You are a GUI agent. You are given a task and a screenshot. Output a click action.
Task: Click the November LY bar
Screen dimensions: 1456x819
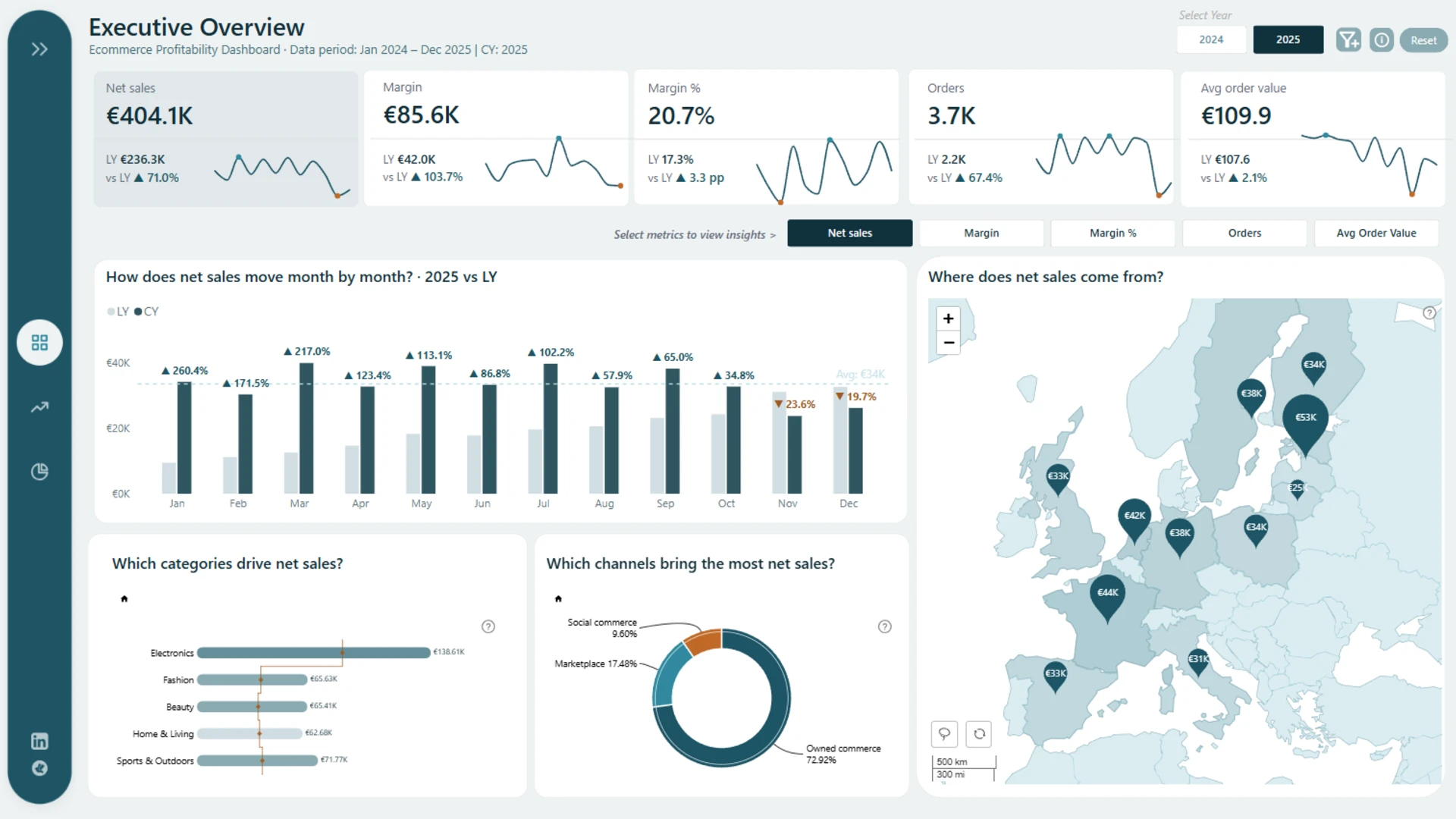(780, 443)
